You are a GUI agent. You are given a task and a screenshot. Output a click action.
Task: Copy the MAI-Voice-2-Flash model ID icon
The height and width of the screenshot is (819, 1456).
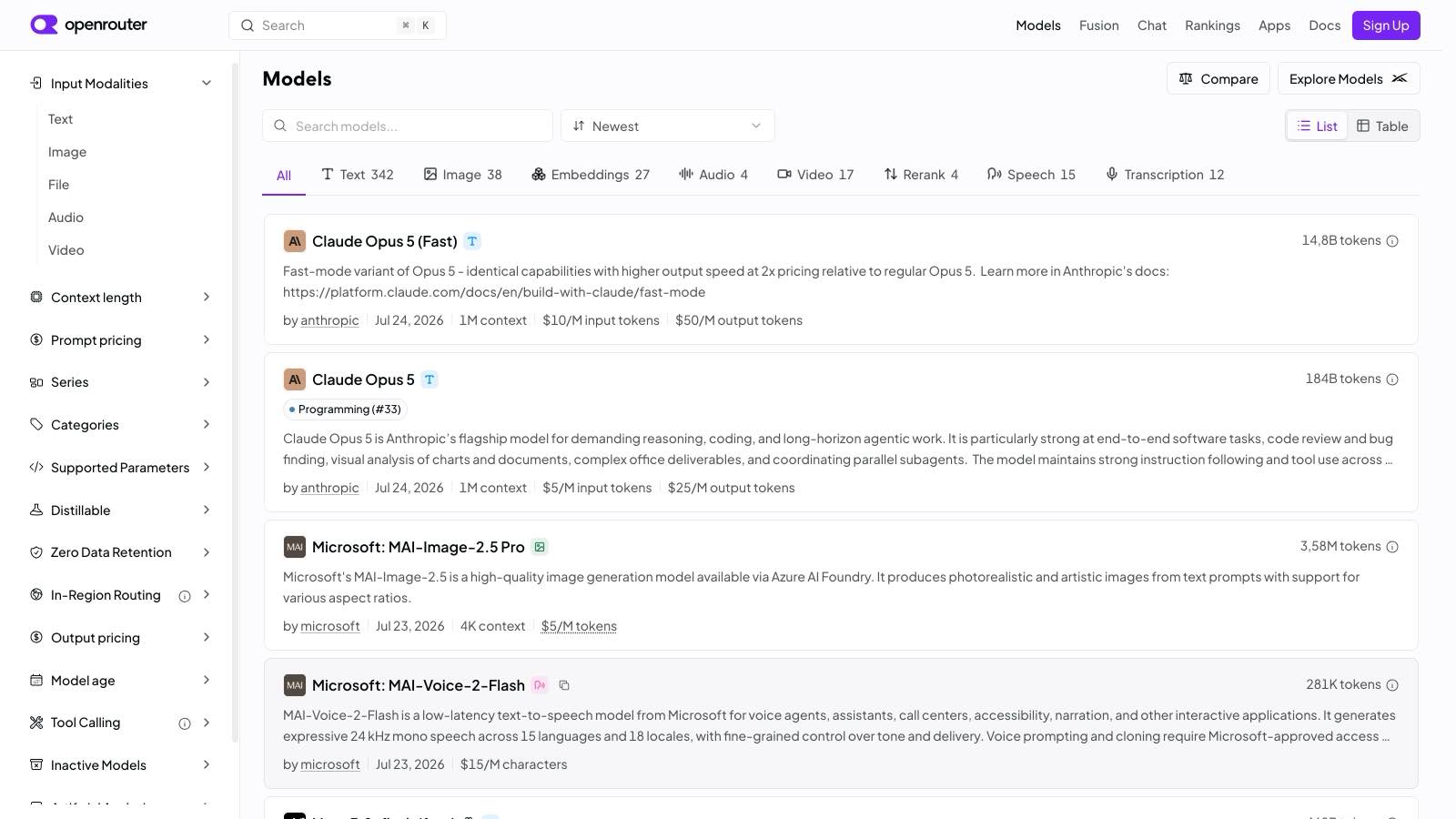(564, 685)
